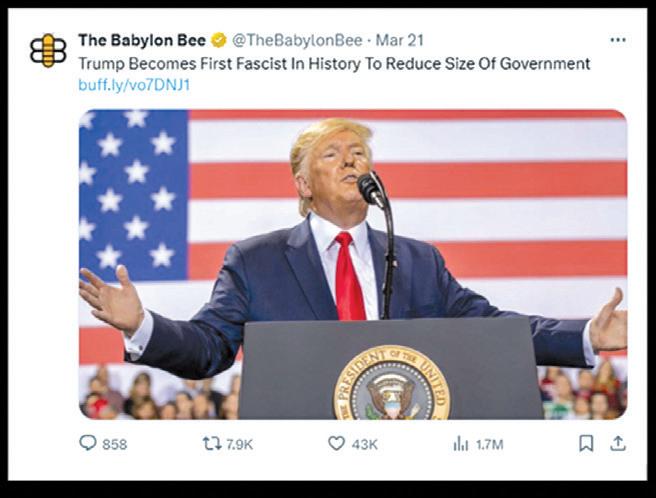Click the tweet headline text about Trump
This screenshot has width=656, height=498.
pyautogui.click(x=334, y=64)
